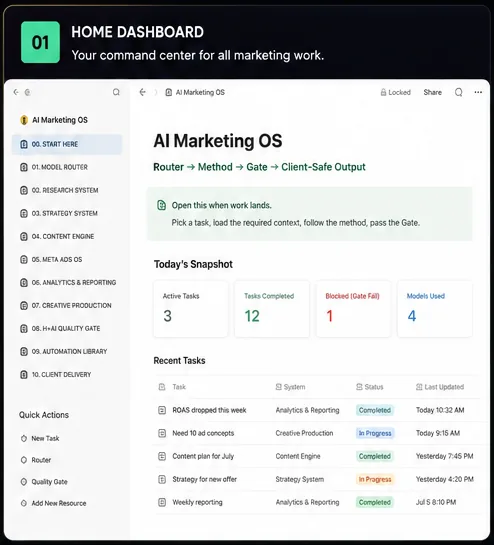494x545 pixels.
Task: Open the Weekly reporting task
Action: [197, 502]
